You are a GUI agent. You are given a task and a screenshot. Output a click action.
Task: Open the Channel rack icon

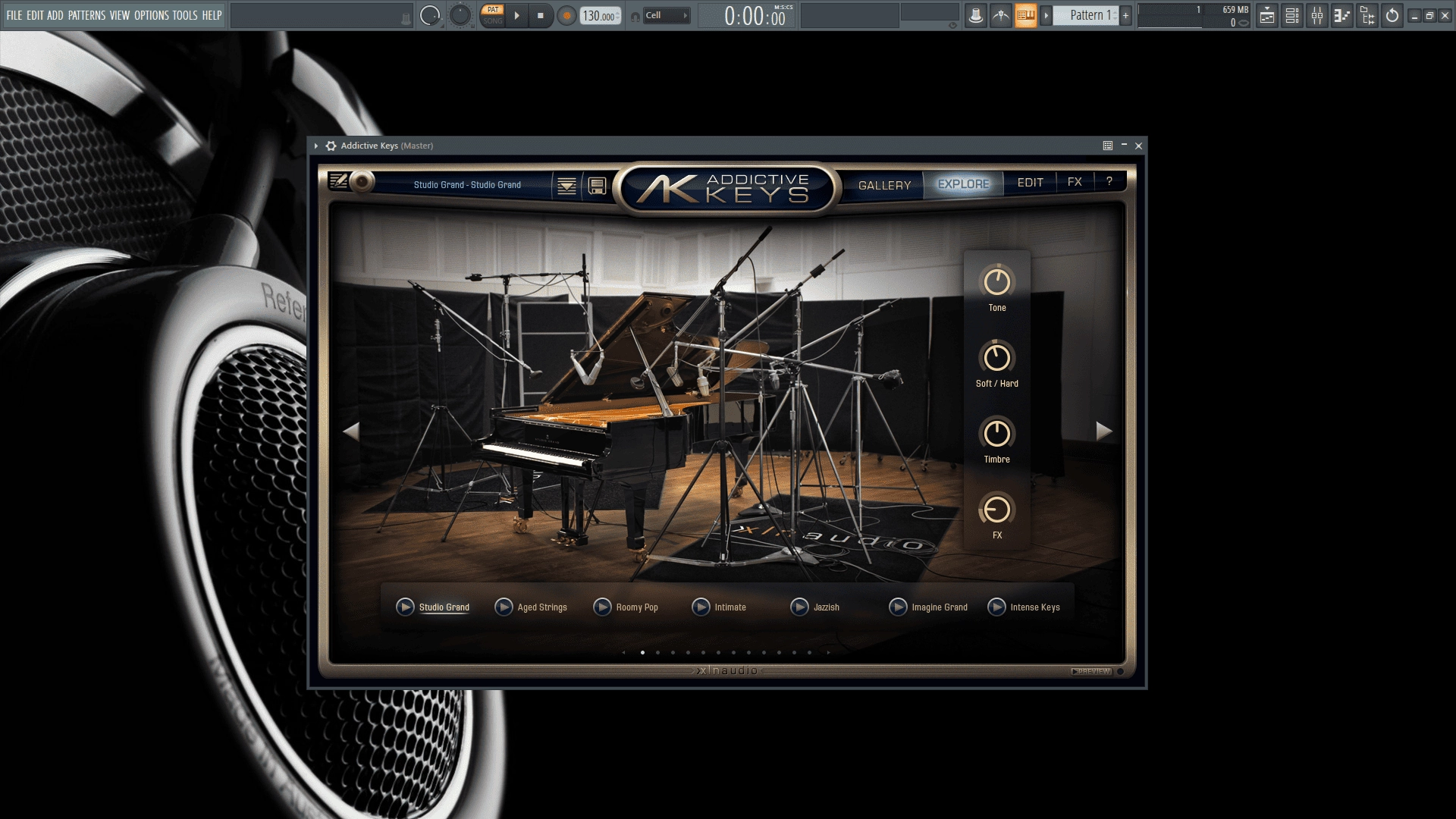pos(1292,15)
